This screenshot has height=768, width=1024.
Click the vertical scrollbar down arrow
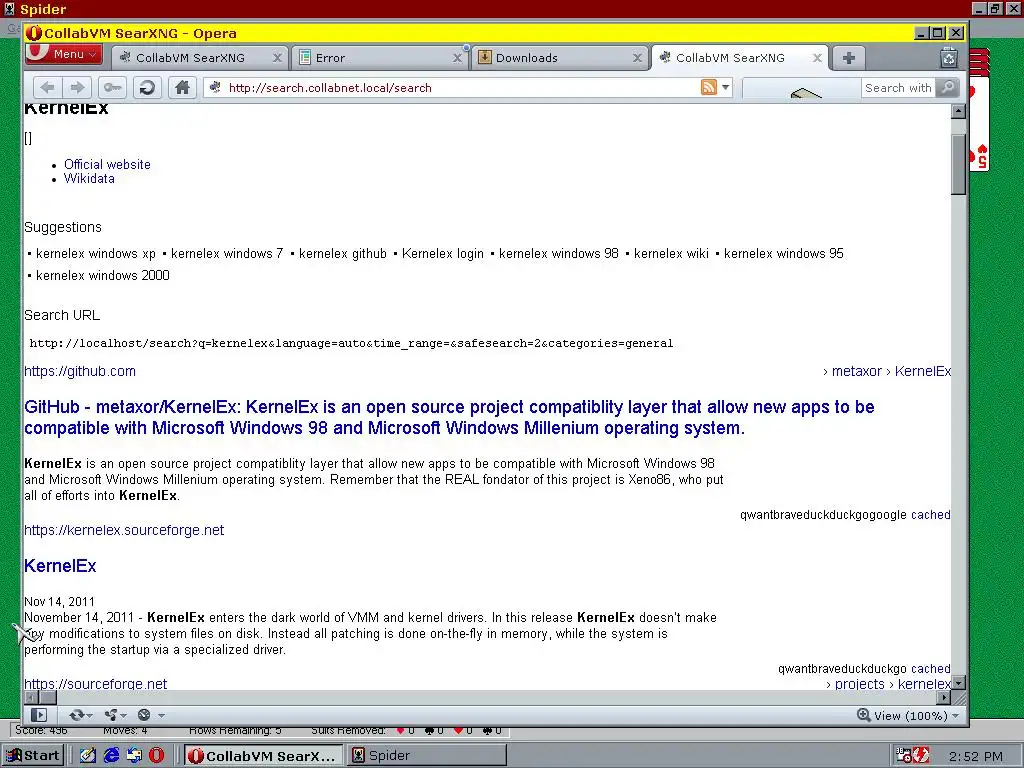click(x=958, y=683)
